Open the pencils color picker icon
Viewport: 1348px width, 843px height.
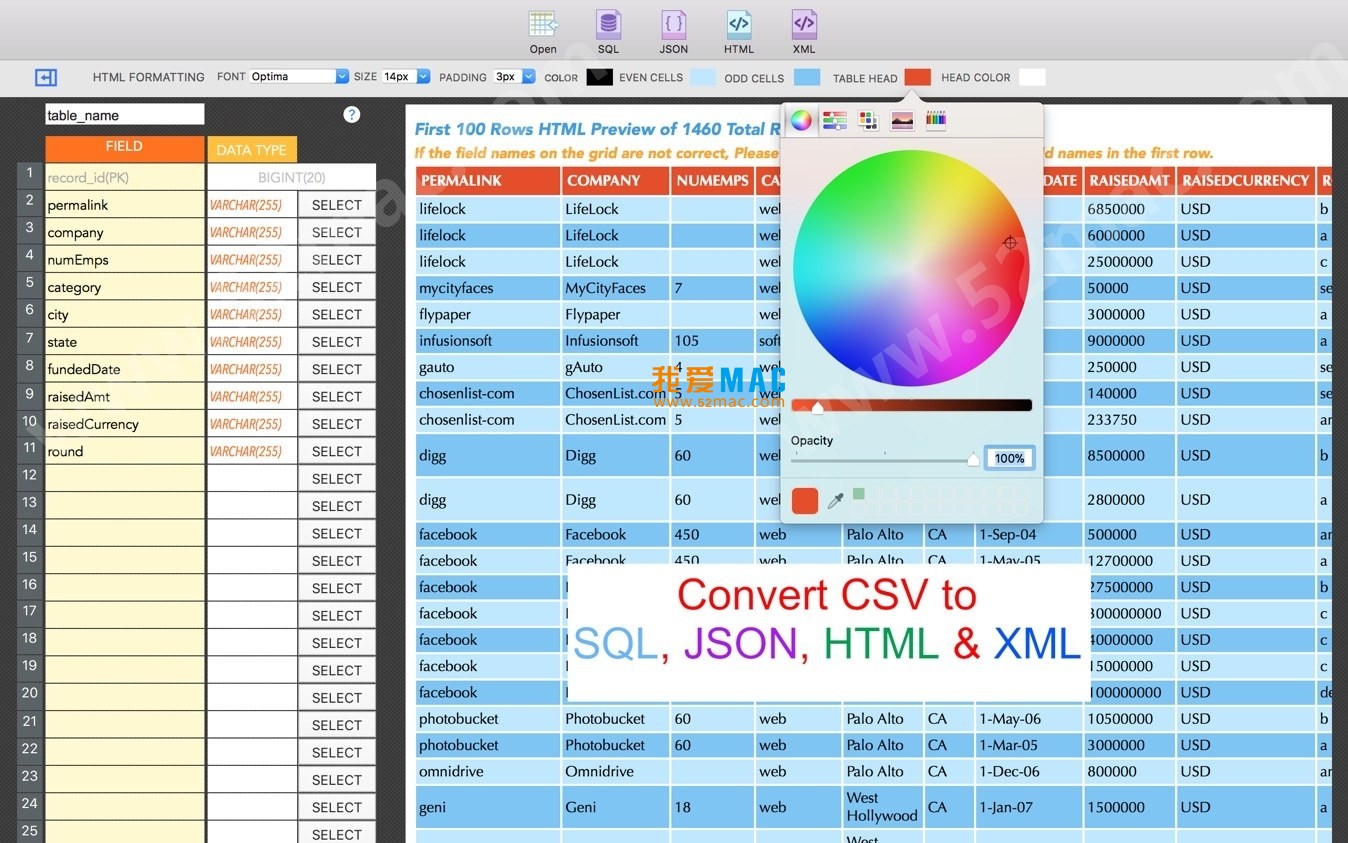point(935,119)
